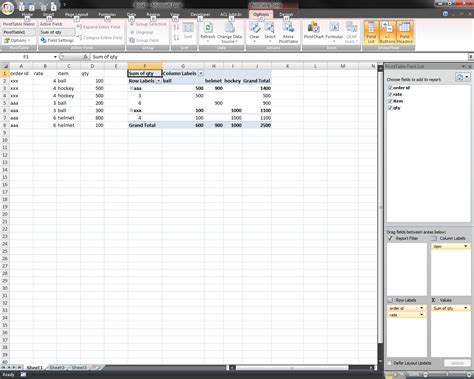Image resolution: width=474 pixels, height=379 pixels.
Task: Open the Options PivotTable tab
Action: [x=261, y=14]
